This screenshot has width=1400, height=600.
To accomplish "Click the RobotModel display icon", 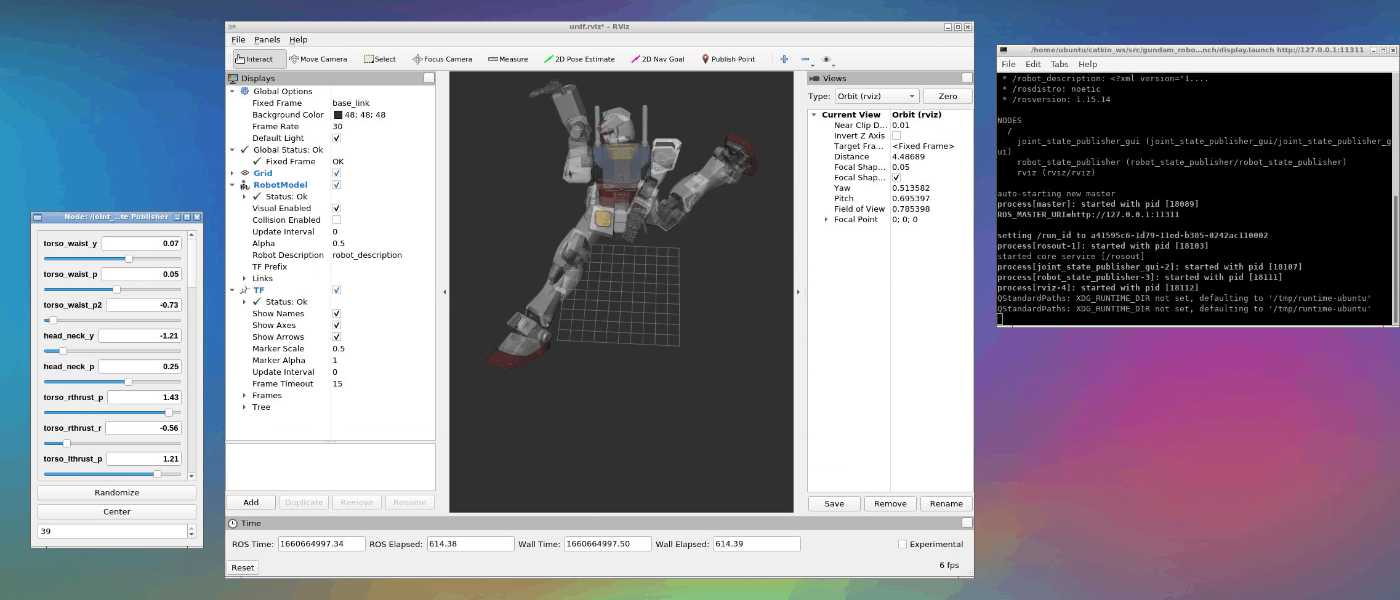I will pos(245,185).
